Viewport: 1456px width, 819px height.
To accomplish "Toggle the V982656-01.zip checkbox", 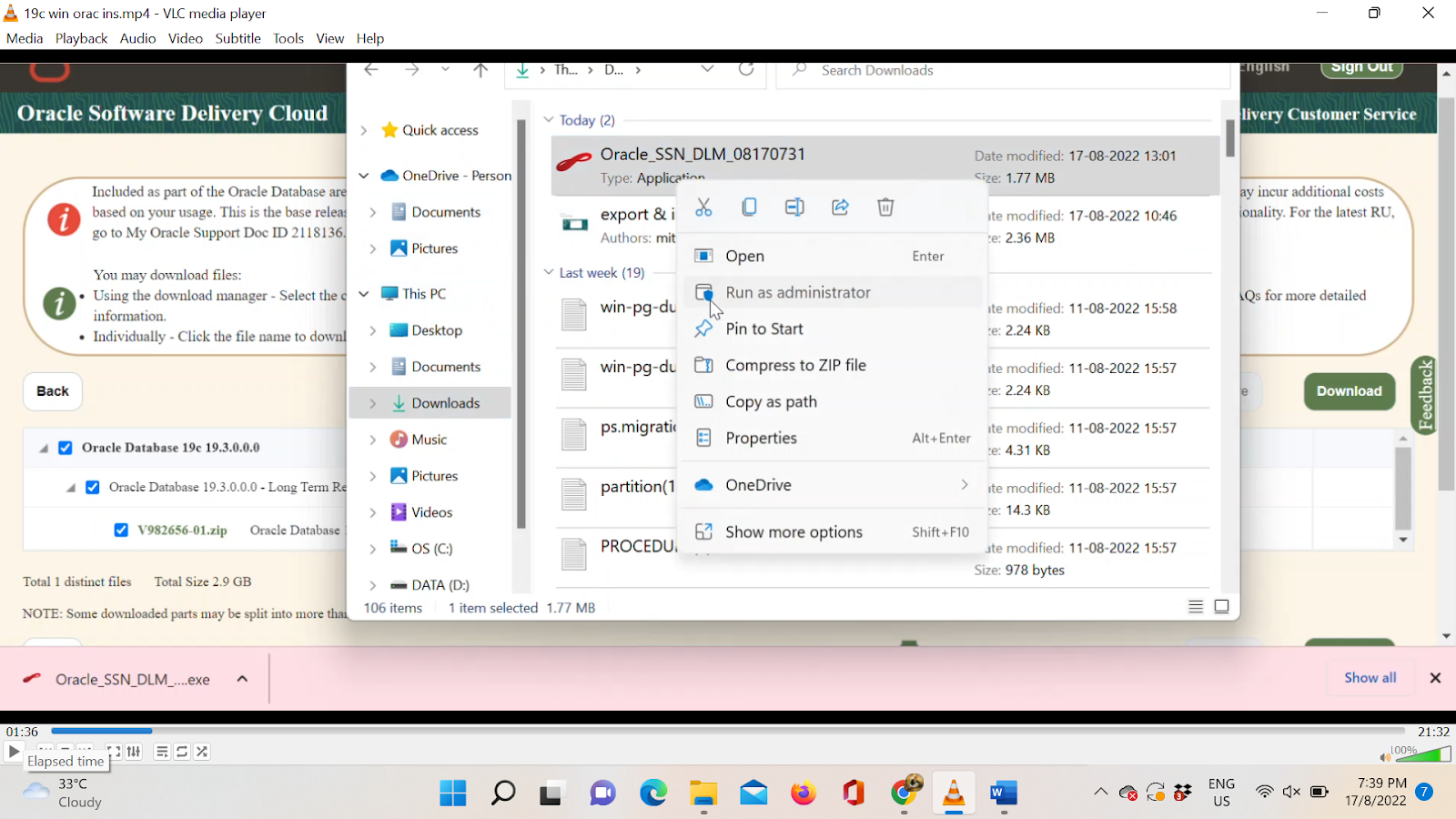I will click(121, 530).
